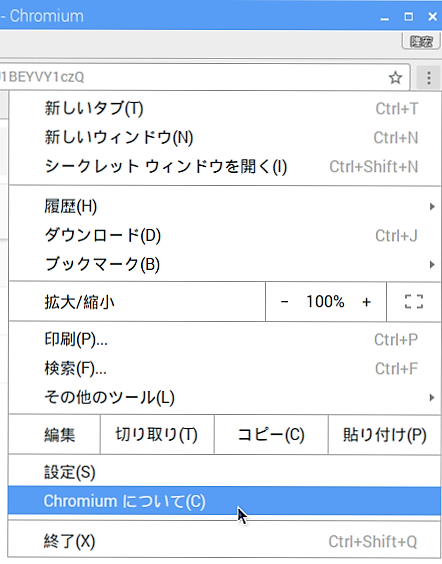Select 印刷(P)... menu item
Image resolution: width=442 pixels, height=564 pixels.
225,339
